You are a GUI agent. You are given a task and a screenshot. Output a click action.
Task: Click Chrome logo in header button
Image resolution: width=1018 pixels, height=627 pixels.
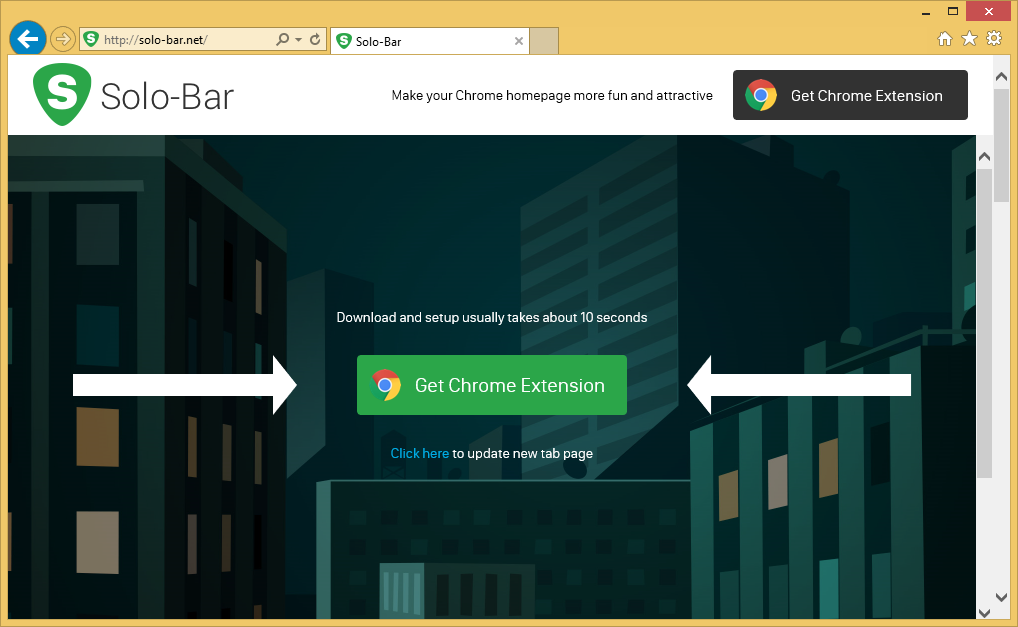[761, 95]
